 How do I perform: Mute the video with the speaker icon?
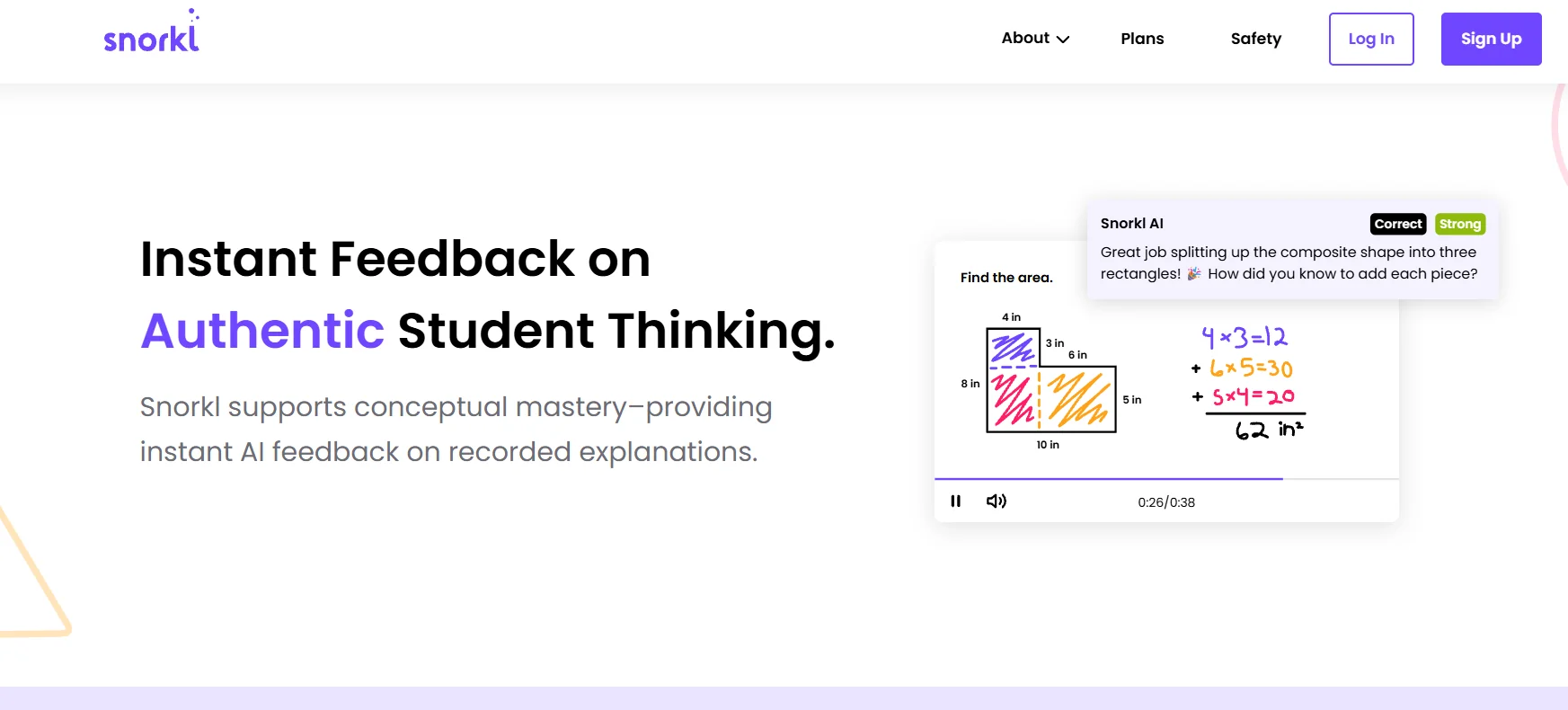click(x=996, y=501)
